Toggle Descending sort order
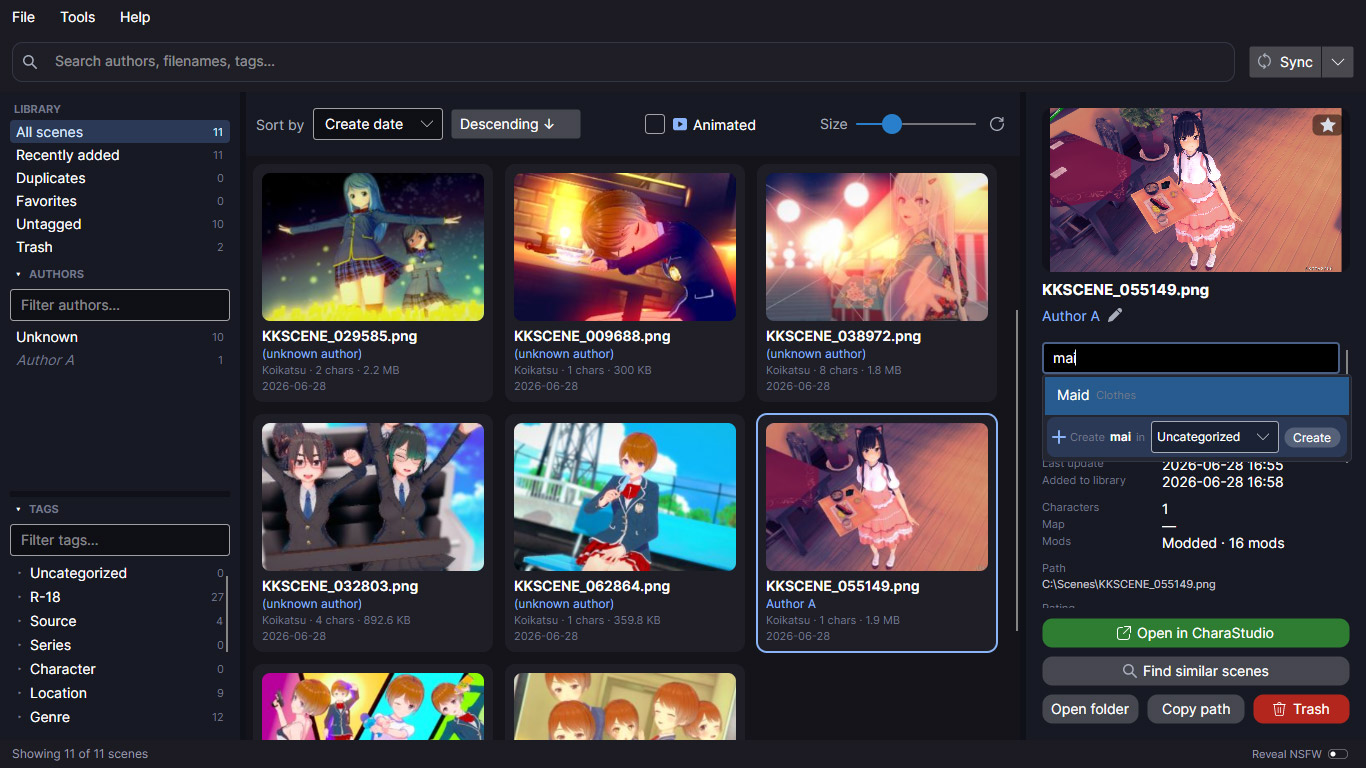This screenshot has height=768, width=1366. point(516,124)
